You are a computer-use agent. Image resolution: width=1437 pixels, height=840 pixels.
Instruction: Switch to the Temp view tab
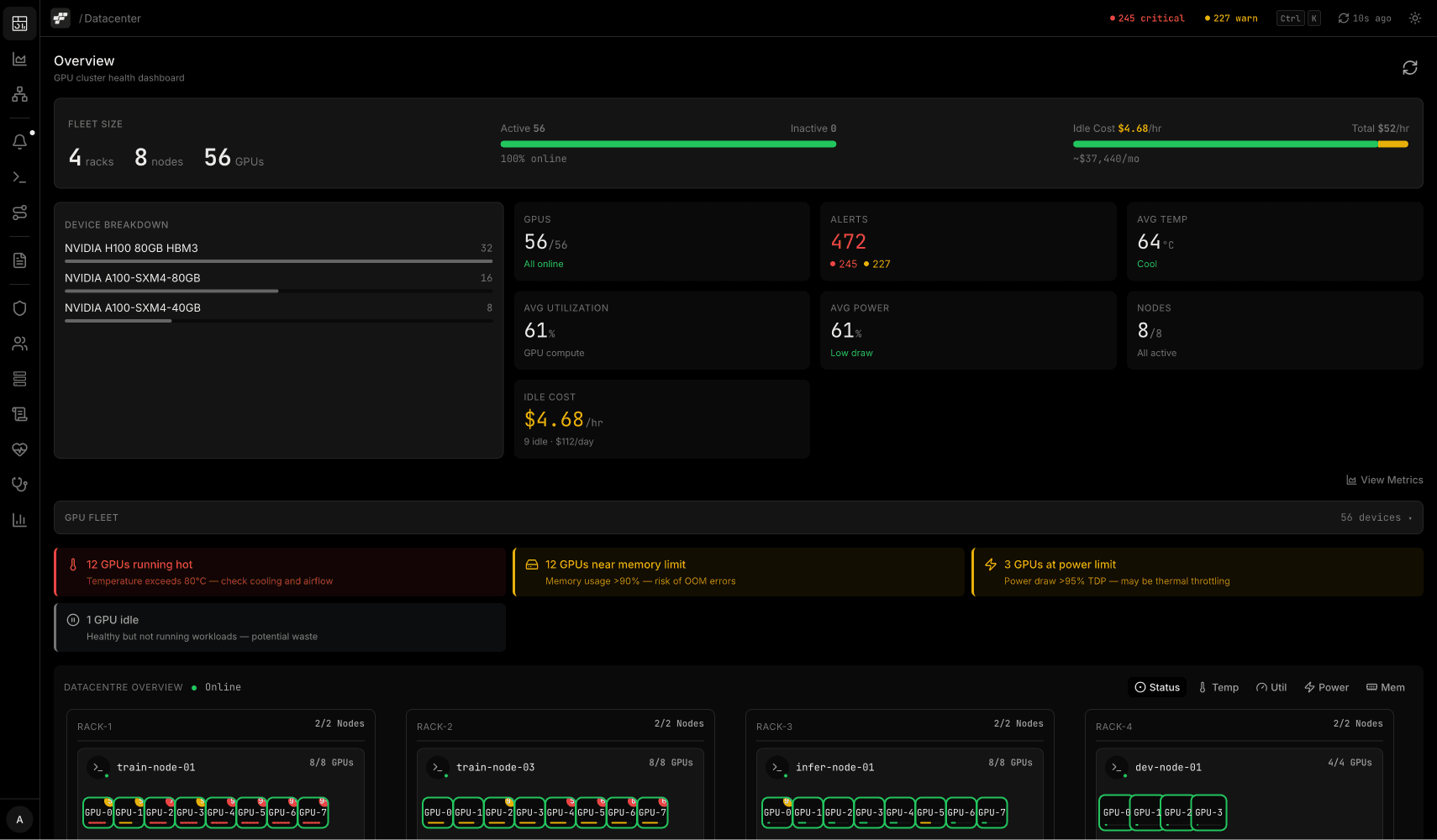1219,687
